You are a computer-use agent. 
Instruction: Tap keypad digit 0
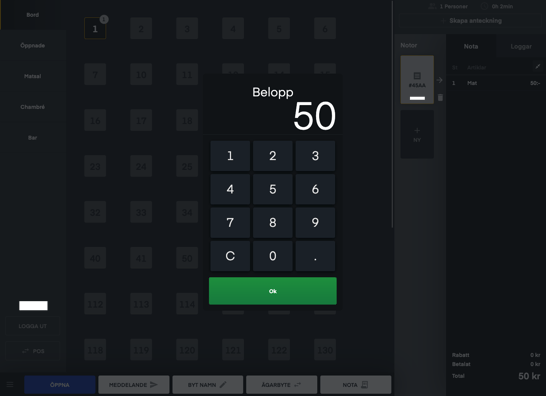pyautogui.click(x=273, y=256)
